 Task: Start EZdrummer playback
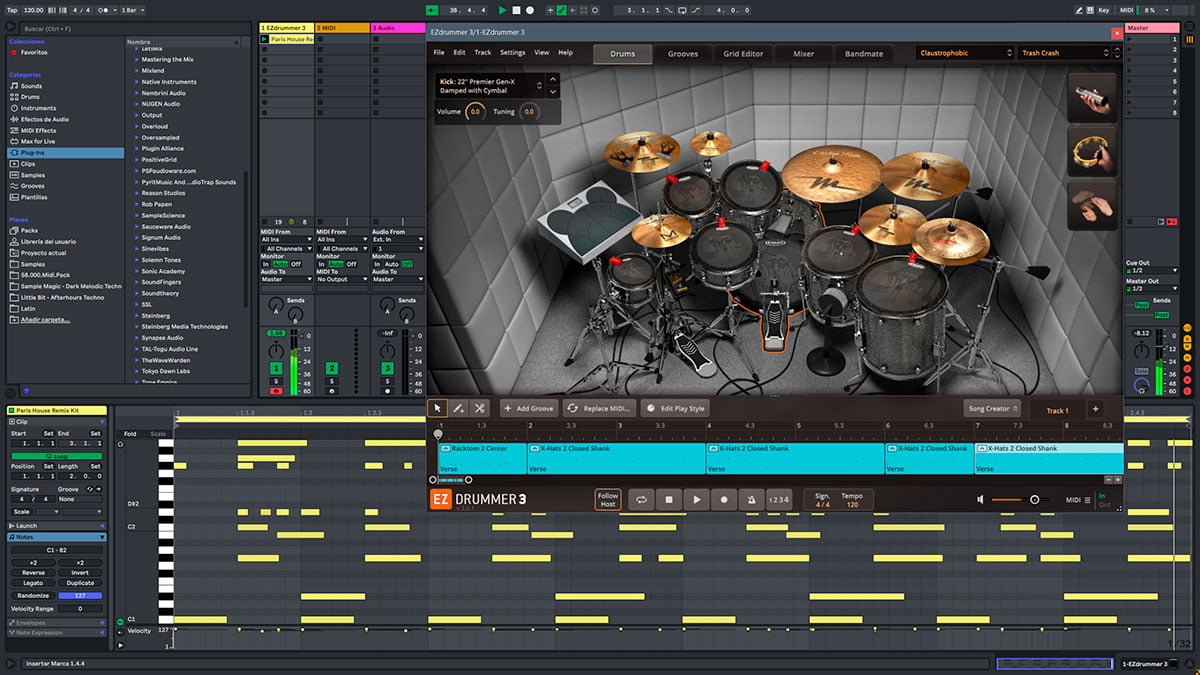click(x=697, y=499)
